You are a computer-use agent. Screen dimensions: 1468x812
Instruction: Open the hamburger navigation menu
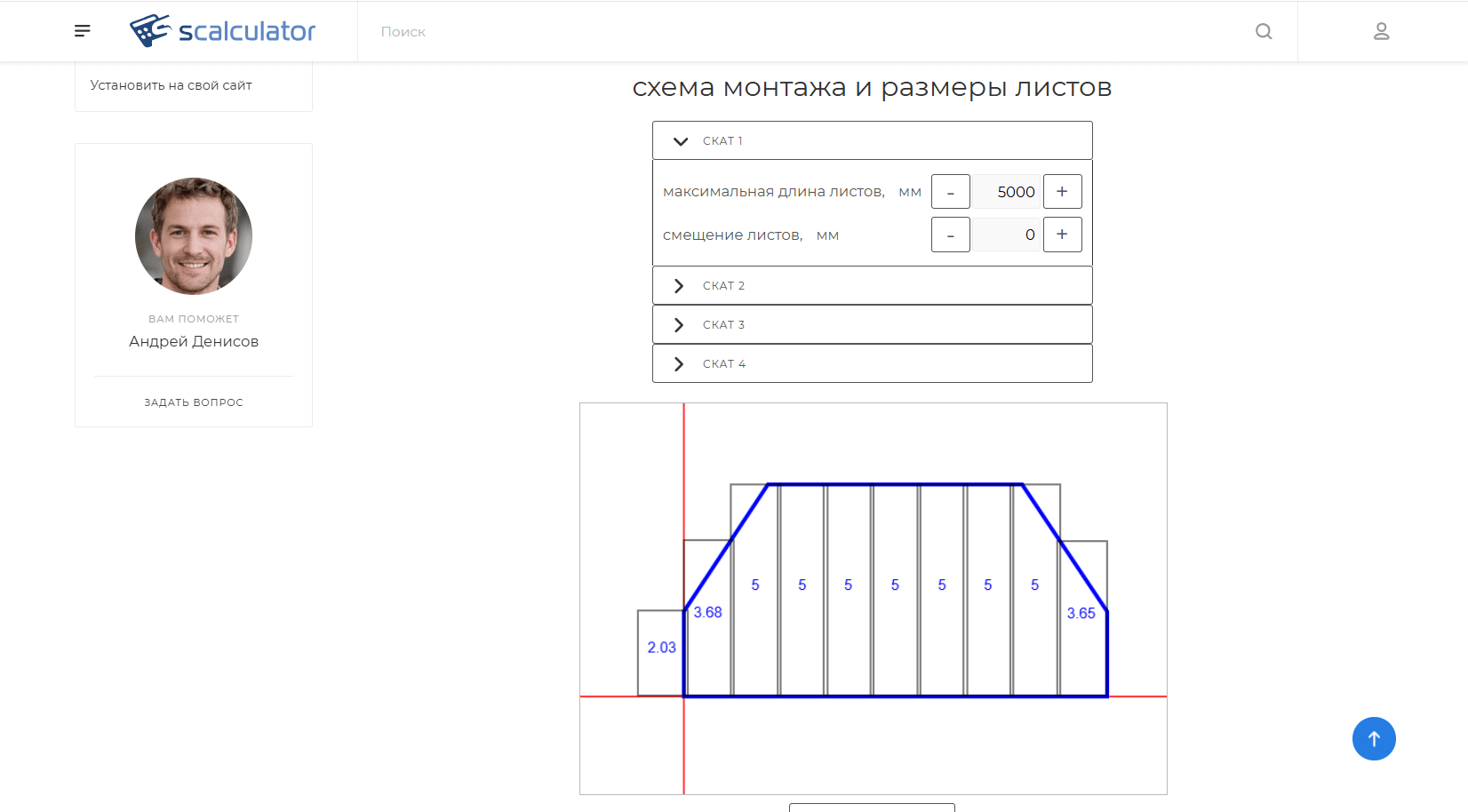[x=82, y=30]
